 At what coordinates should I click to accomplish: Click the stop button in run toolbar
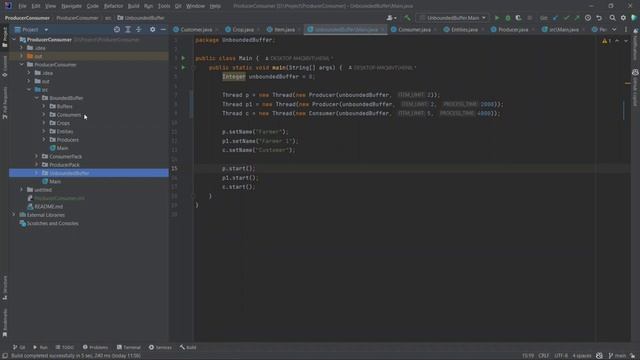click(529, 18)
